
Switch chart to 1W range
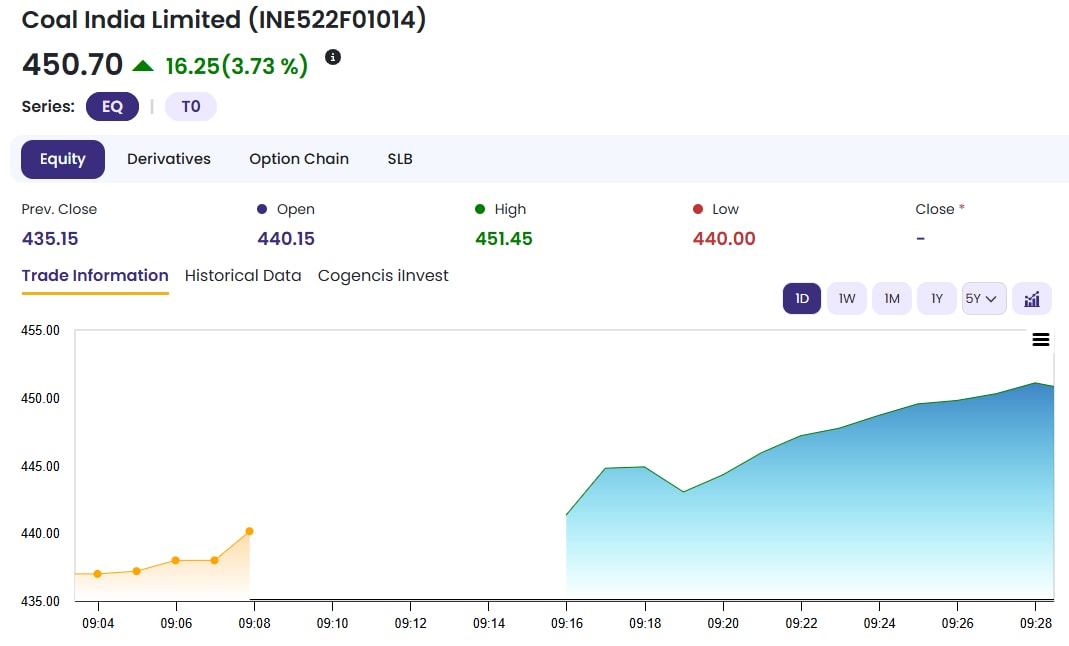[846, 298]
